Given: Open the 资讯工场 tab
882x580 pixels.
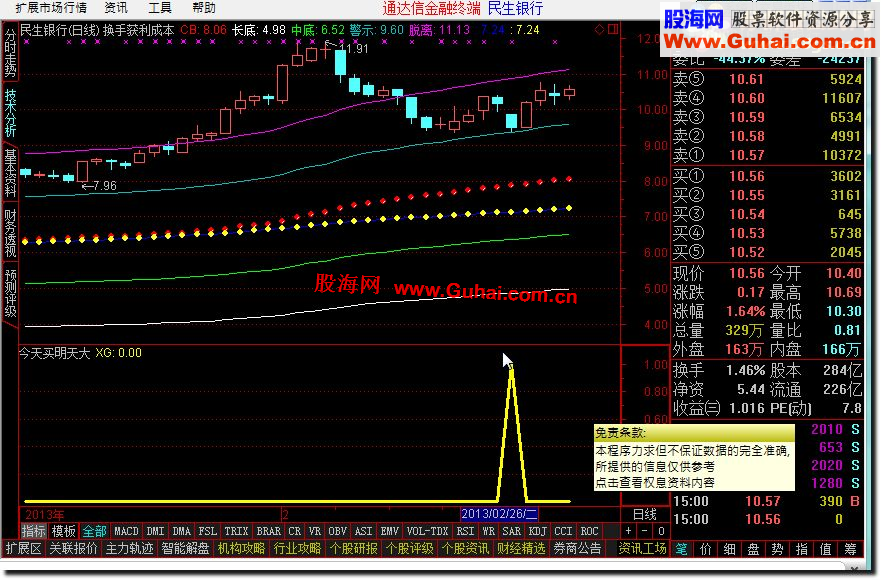Looking at the screenshot, I should pos(642,548).
